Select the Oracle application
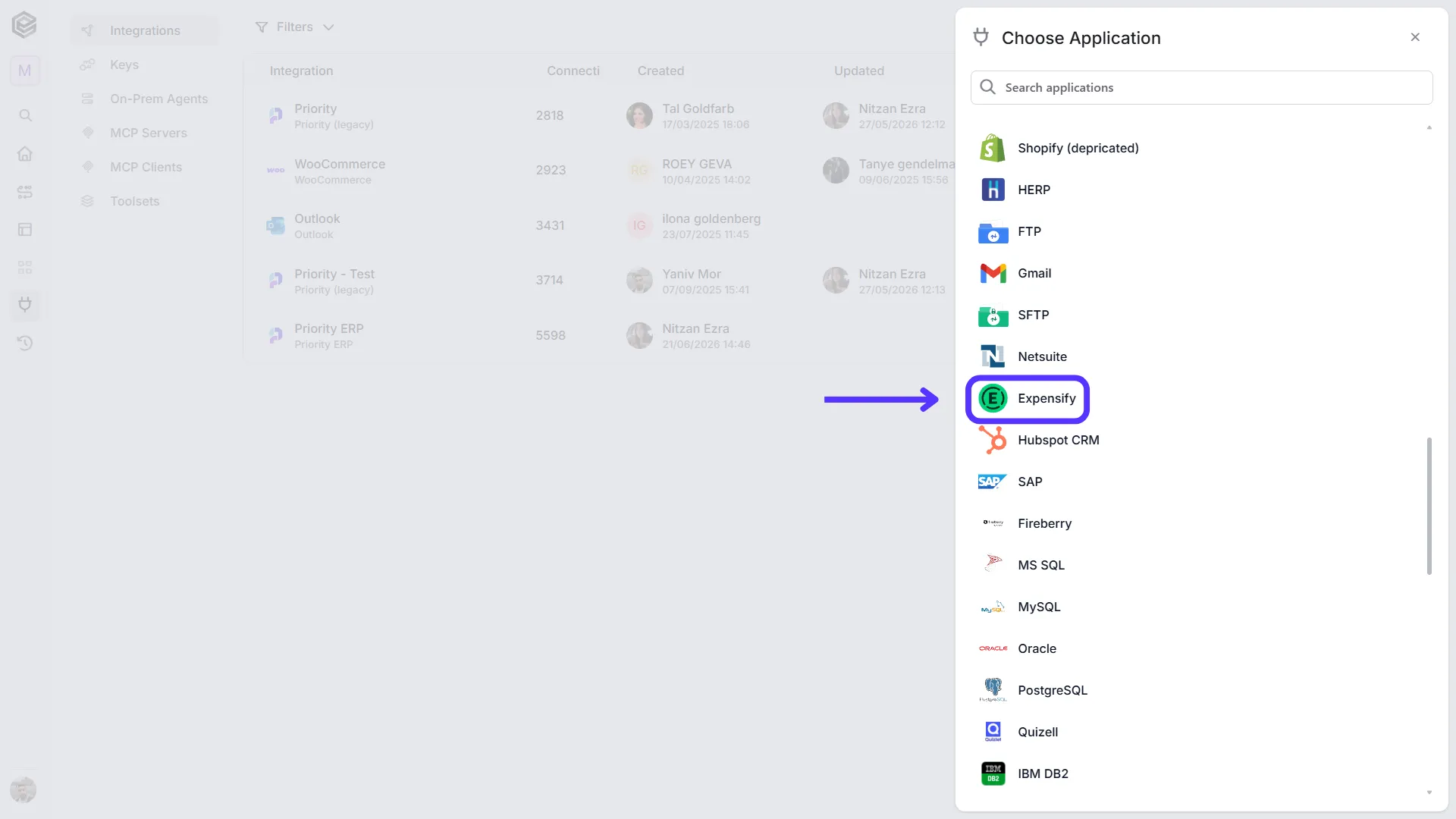 pos(1018,649)
